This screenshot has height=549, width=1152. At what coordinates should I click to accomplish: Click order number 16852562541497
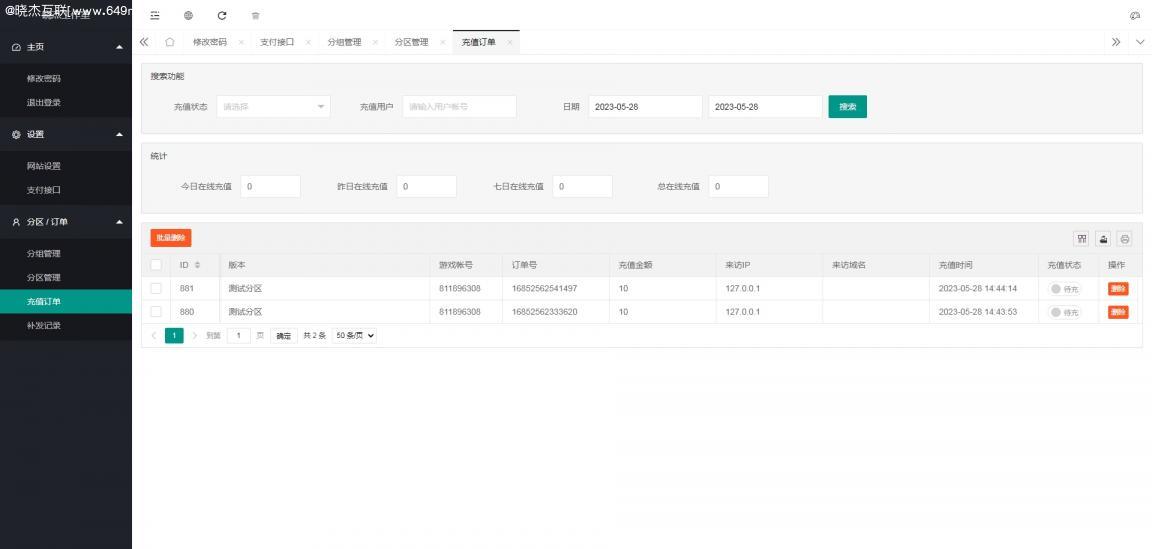click(544, 288)
